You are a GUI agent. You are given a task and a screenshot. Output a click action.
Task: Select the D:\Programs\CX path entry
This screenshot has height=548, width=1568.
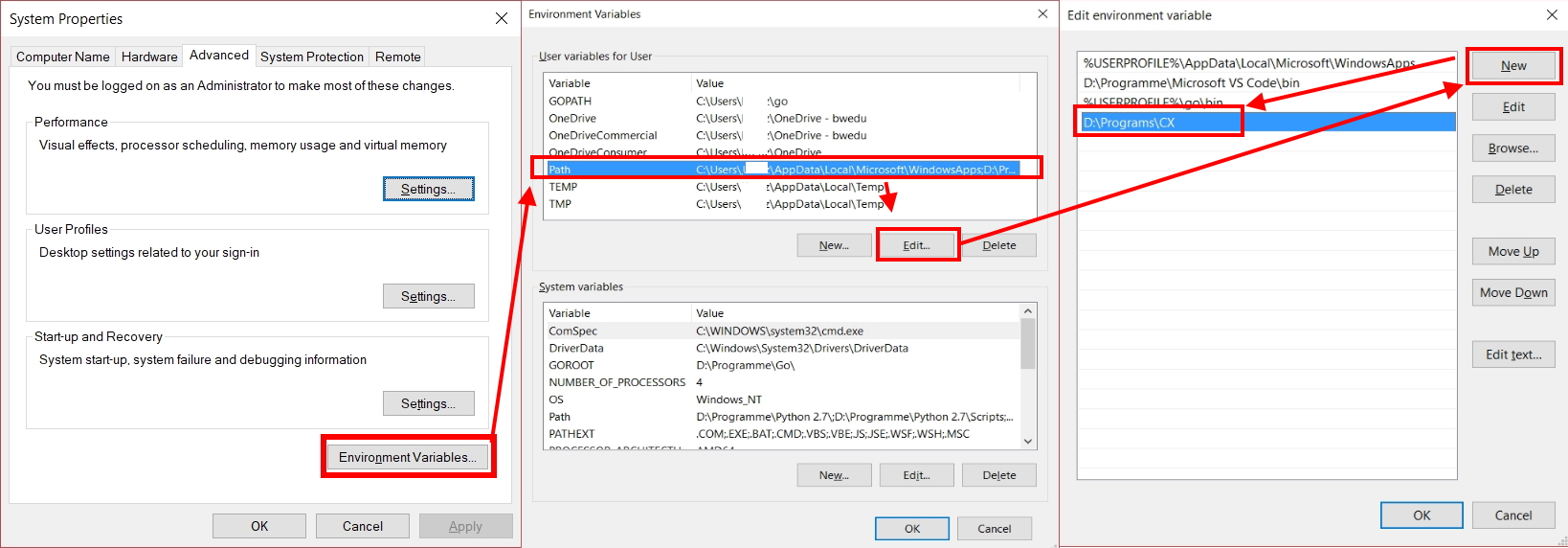[1266, 123]
